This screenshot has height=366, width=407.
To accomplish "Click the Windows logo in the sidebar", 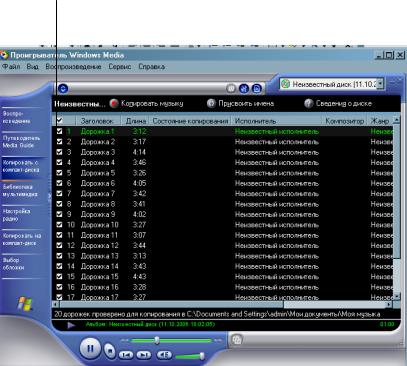I will (25, 304).
